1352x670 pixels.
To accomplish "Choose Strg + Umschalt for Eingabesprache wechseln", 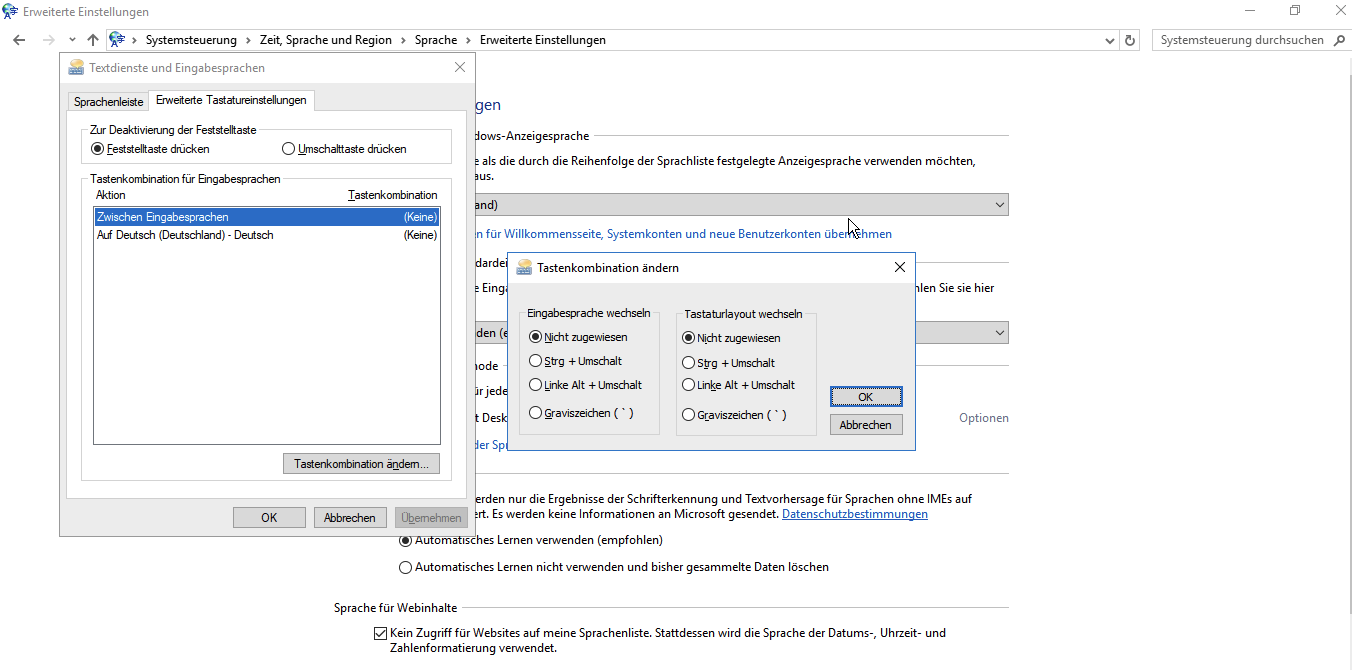I will 576,361.
